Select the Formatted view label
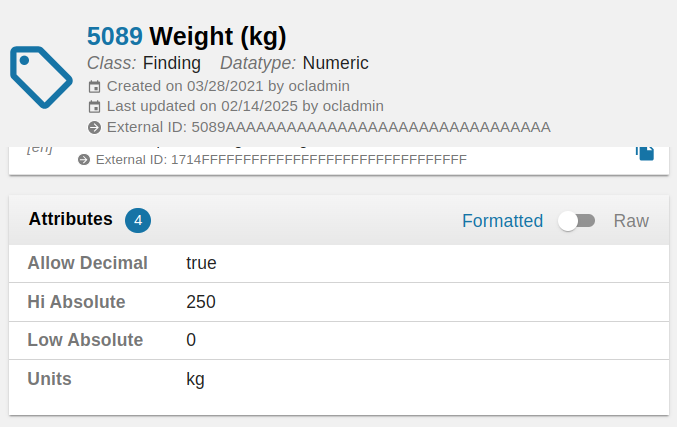This screenshot has height=427, width=677. pos(502,221)
